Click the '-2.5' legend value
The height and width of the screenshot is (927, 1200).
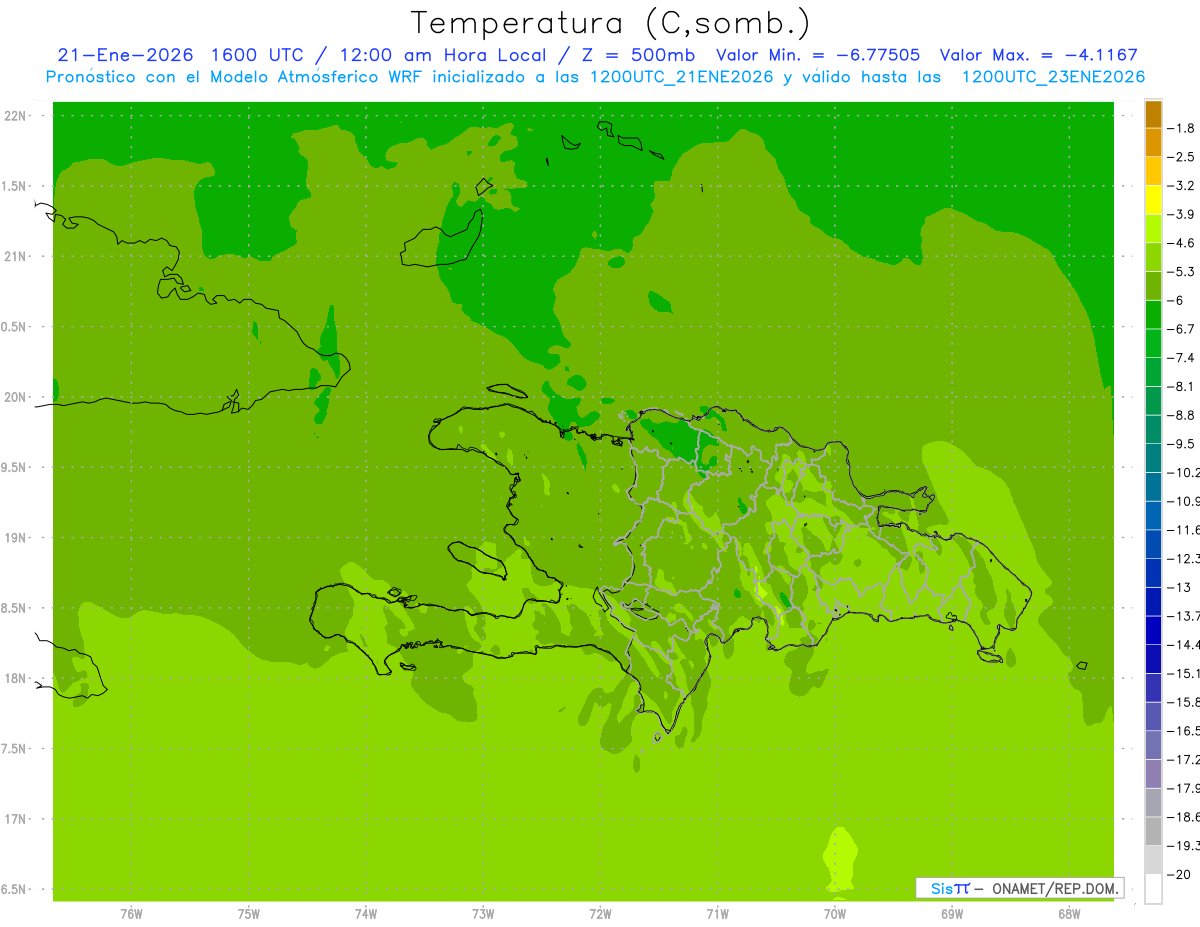tap(1182, 157)
